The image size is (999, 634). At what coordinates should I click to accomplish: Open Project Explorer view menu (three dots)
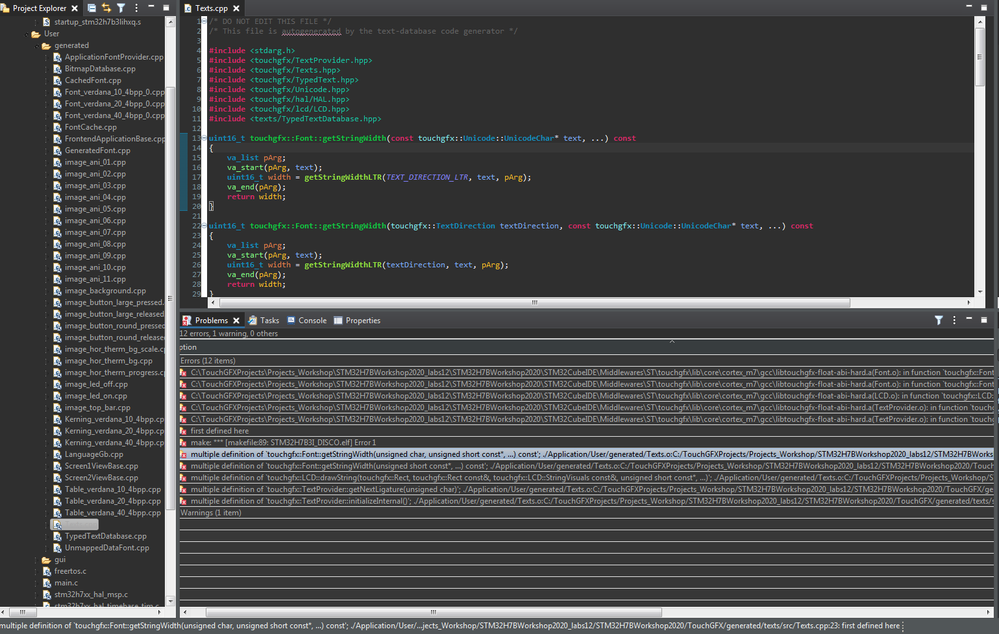(x=136, y=8)
